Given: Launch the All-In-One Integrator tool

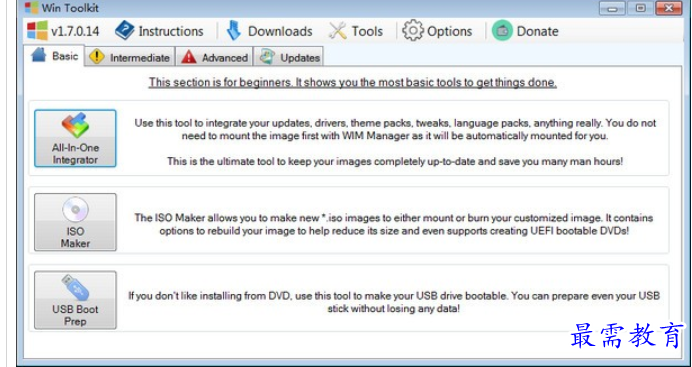Looking at the screenshot, I should coord(75,139).
